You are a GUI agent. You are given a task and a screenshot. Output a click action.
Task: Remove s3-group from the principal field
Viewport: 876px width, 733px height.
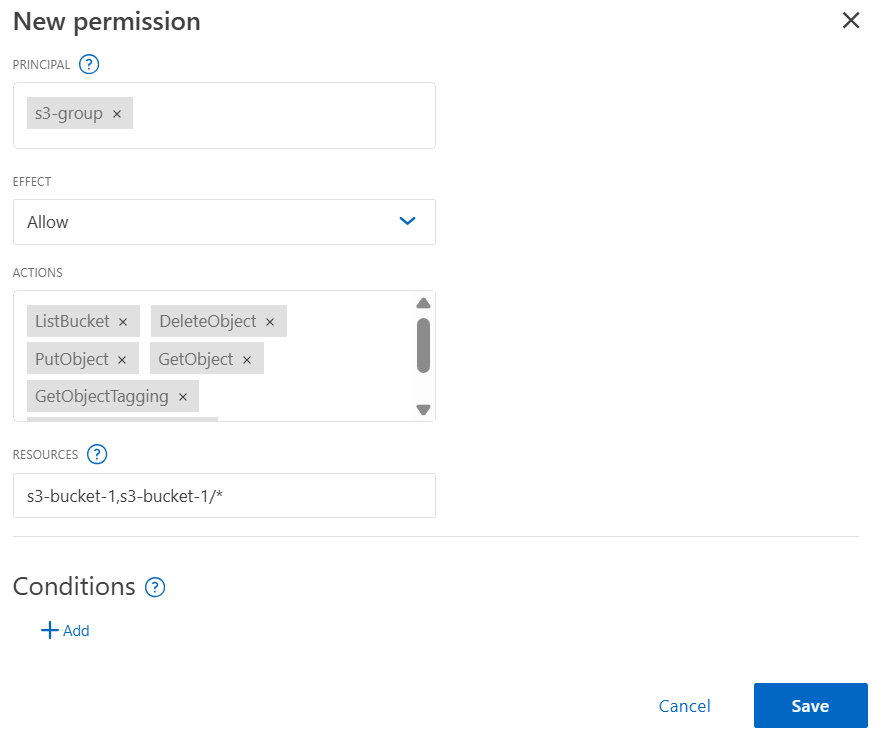118,113
